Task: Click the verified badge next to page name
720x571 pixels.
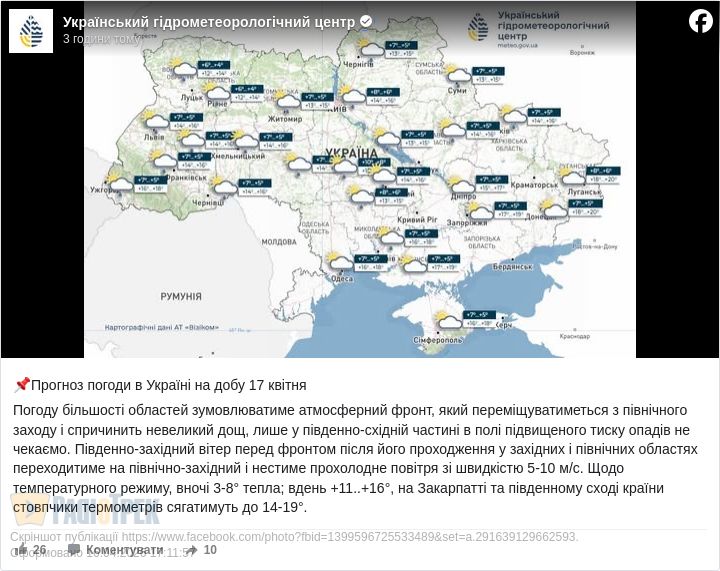Action: tap(366, 21)
